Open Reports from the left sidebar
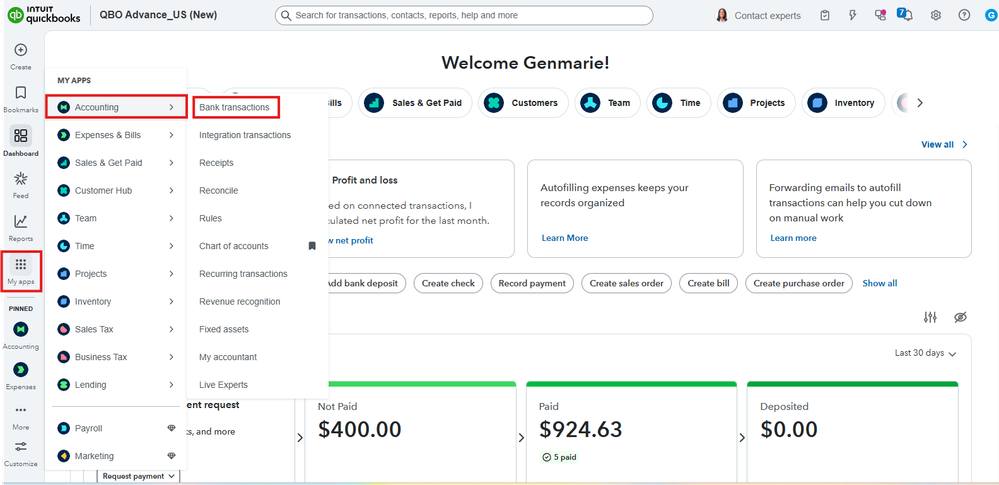The width and height of the screenshot is (999, 485). 20,222
